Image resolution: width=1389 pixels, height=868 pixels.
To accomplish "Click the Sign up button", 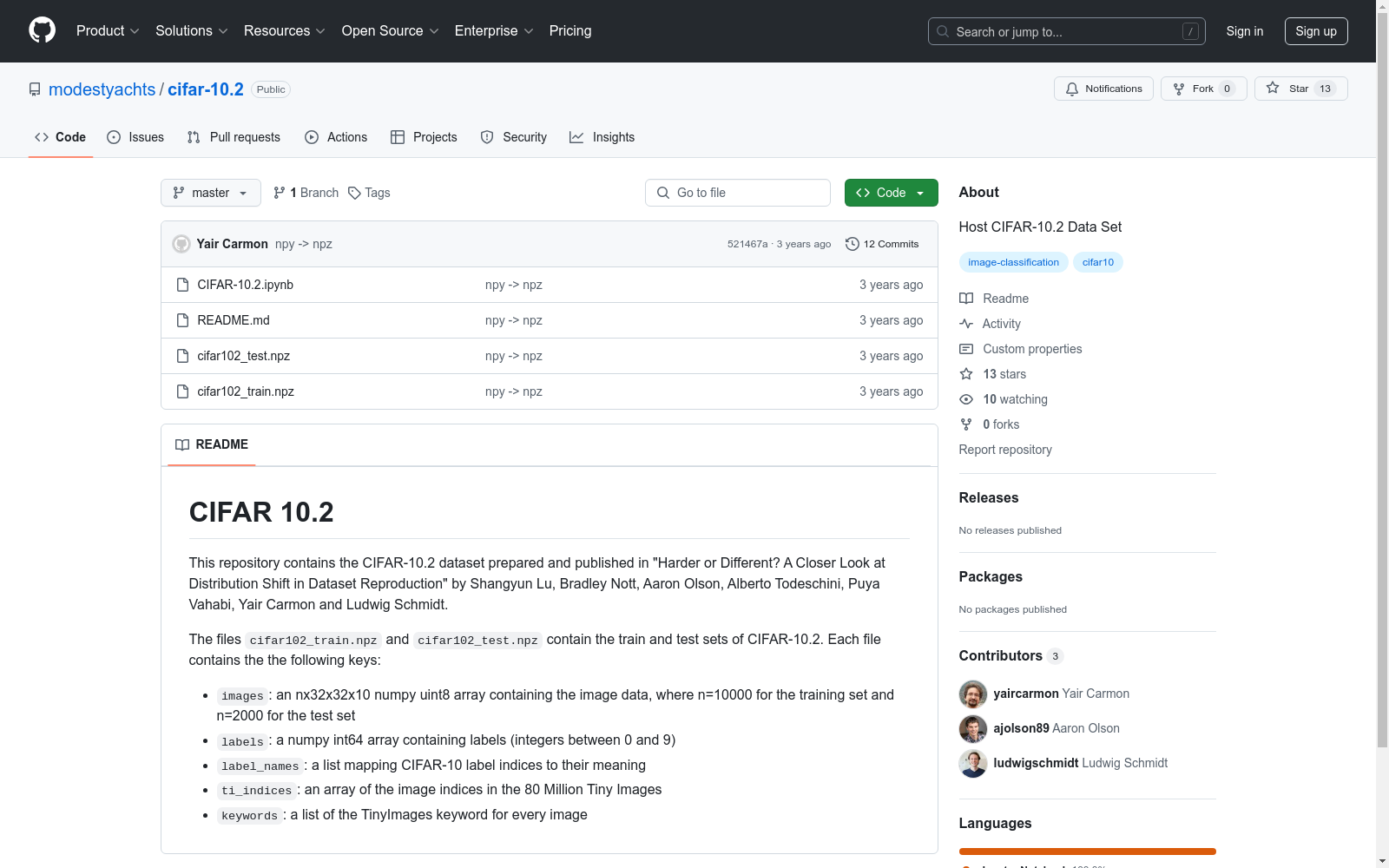I will click(1316, 31).
